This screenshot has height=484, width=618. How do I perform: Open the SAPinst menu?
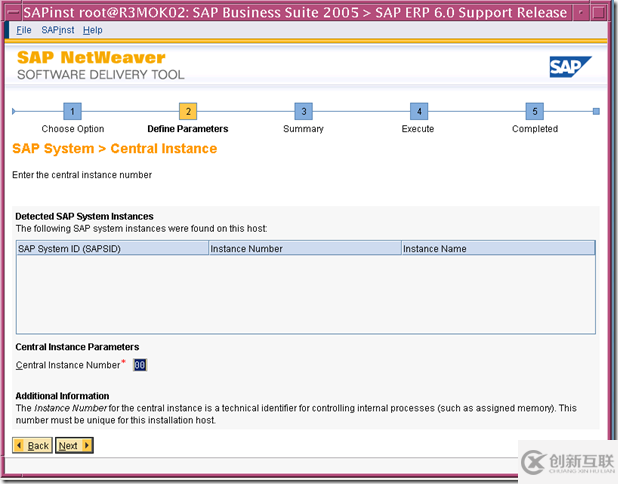58,30
